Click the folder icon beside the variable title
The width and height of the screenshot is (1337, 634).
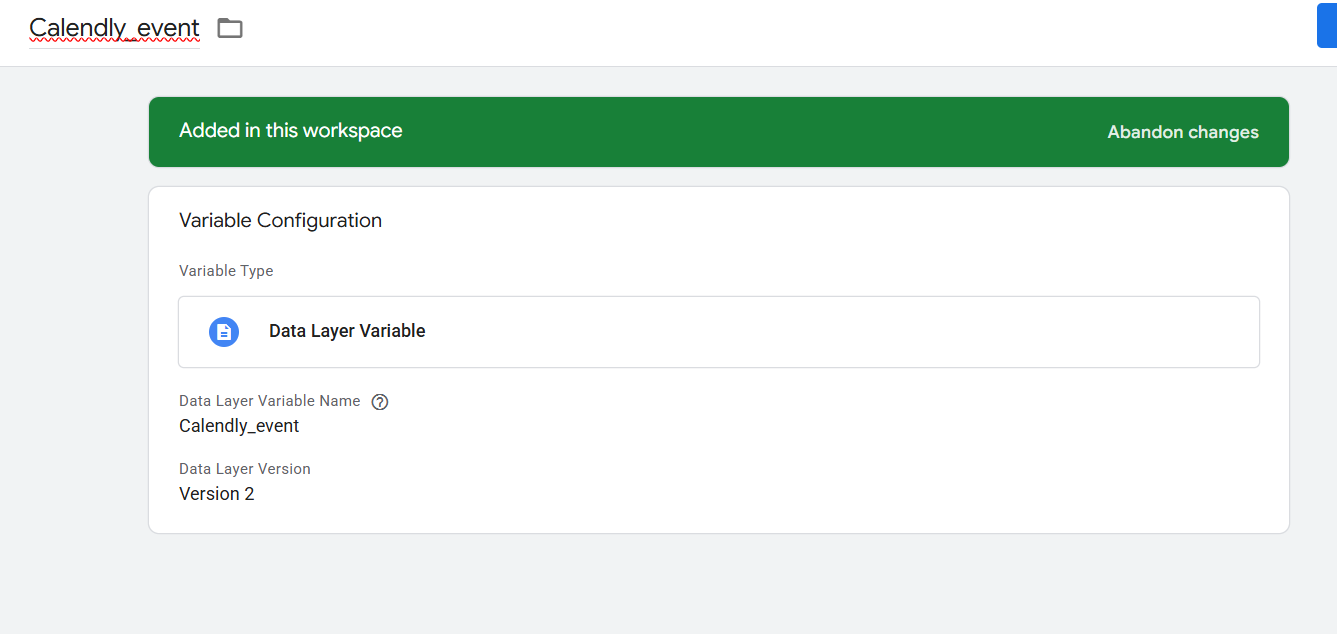[x=230, y=28]
